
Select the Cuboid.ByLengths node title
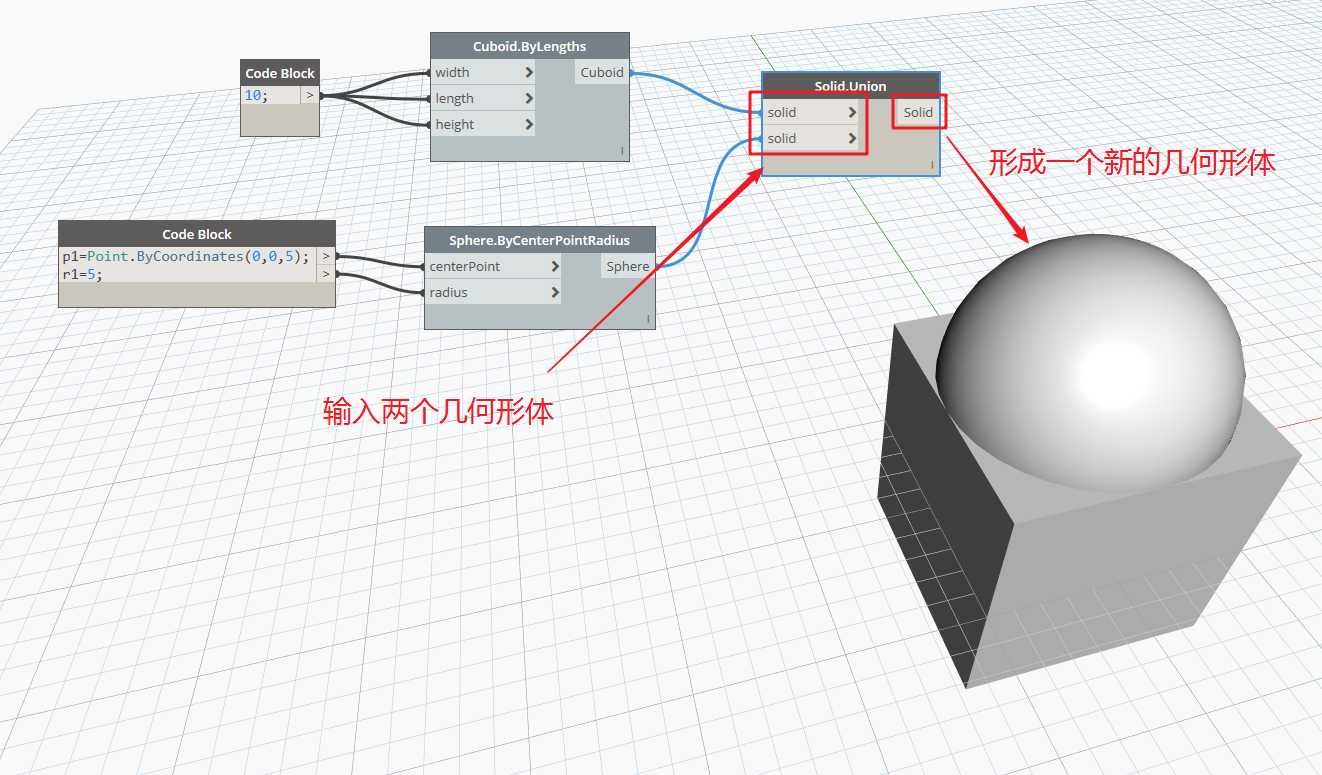[x=530, y=47]
